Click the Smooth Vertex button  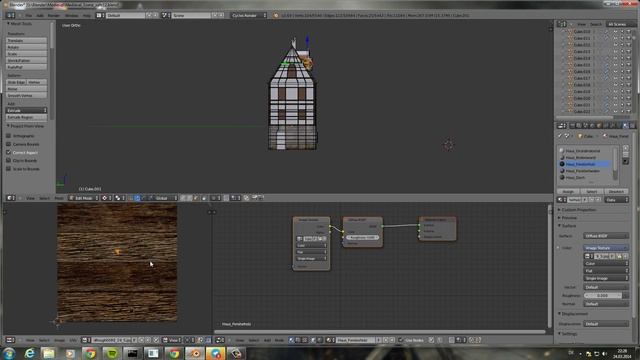click(x=26, y=95)
